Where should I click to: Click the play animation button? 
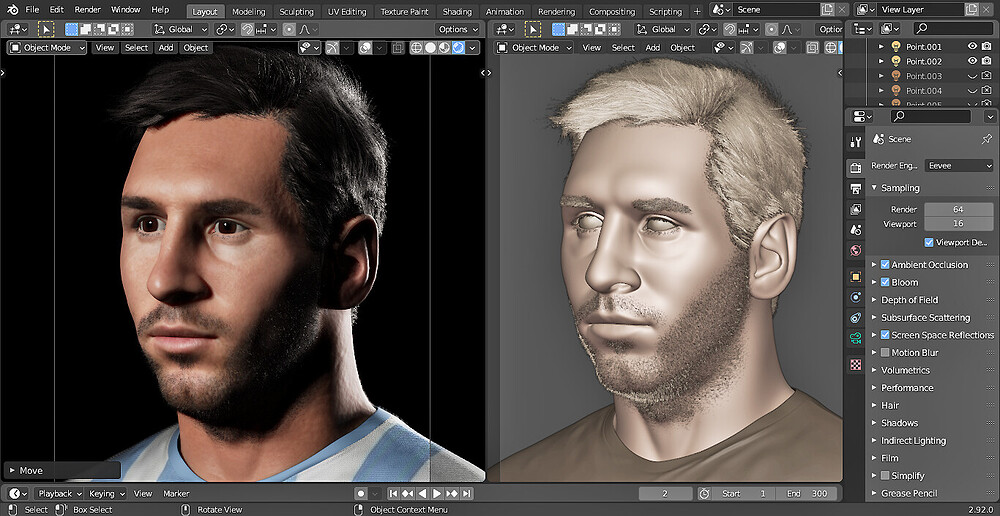(437, 493)
